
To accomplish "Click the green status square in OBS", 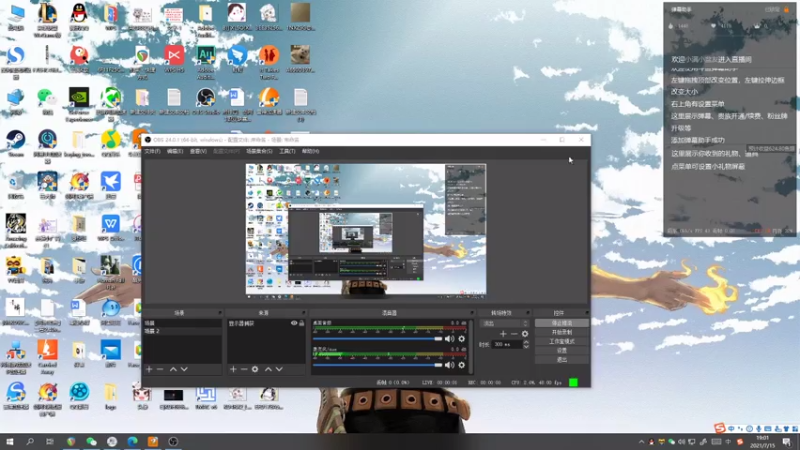I will pos(573,382).
